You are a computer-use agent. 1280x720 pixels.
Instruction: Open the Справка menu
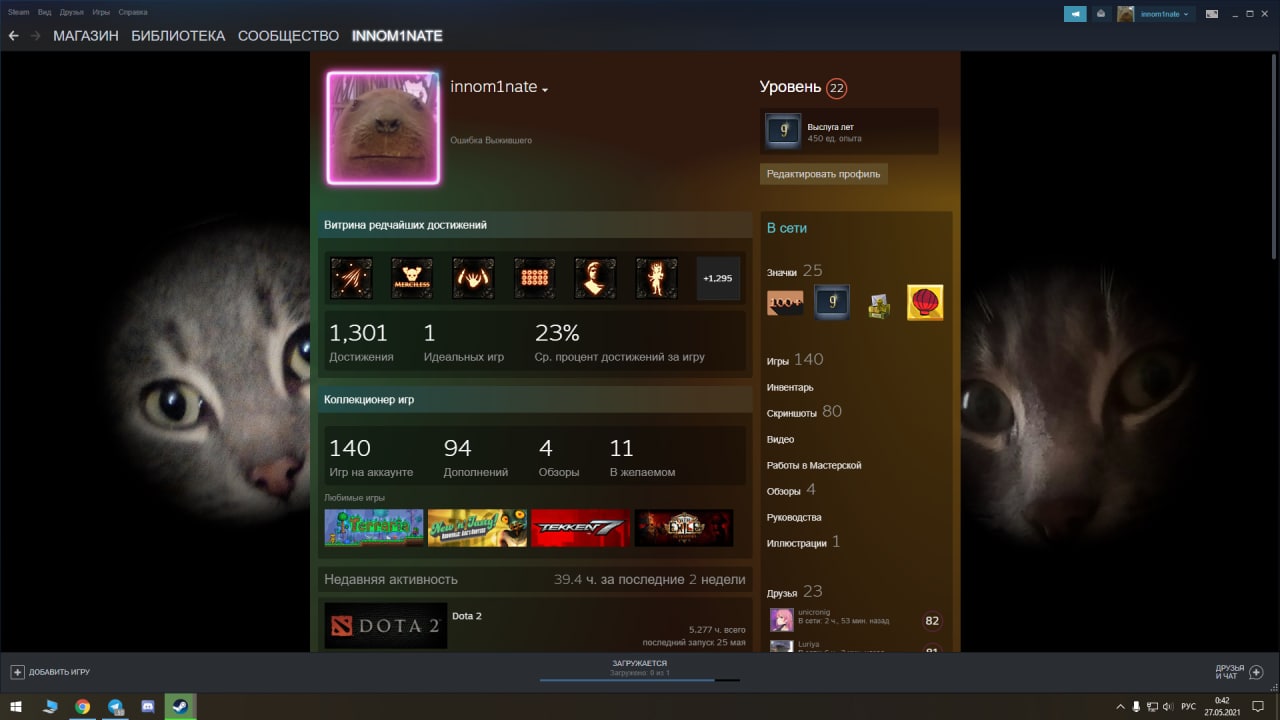coord(133,12)
